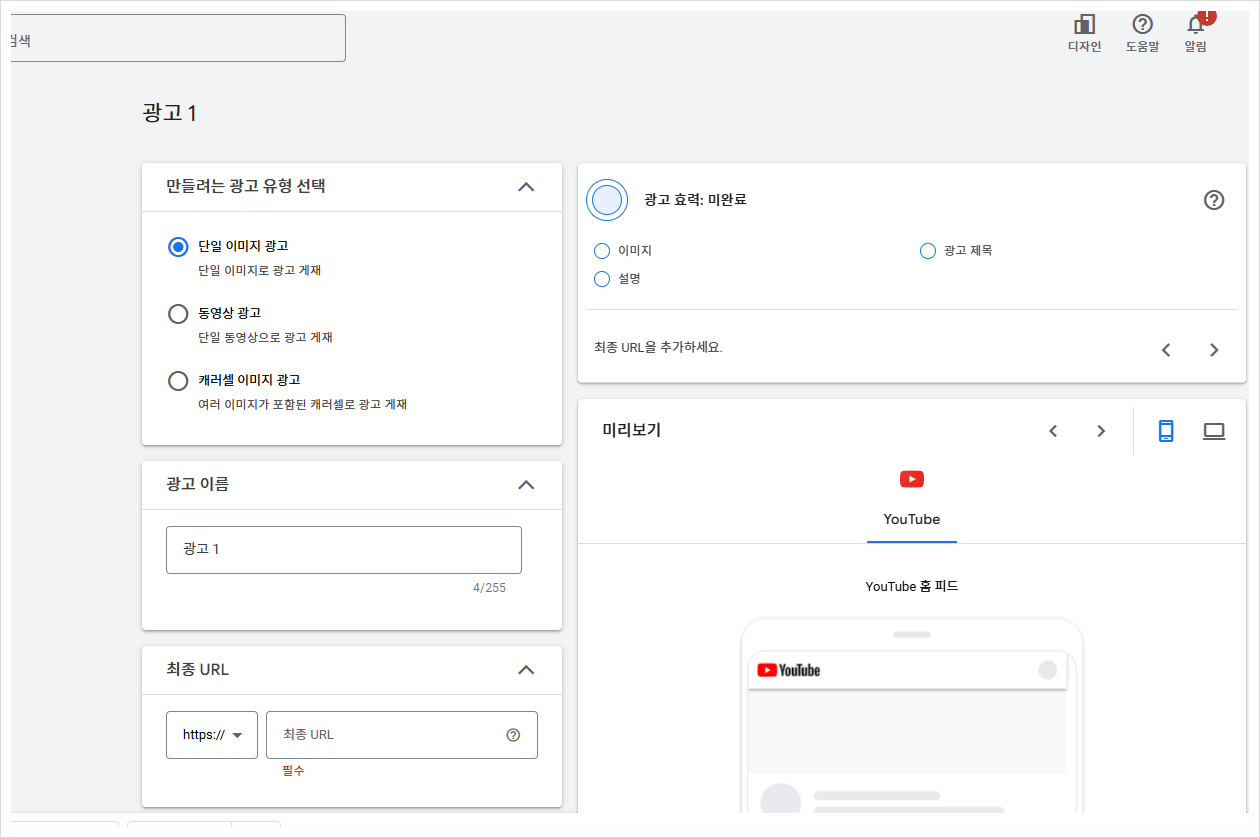
Task: Click the ad strength progress circle
Action: point(607,200)
